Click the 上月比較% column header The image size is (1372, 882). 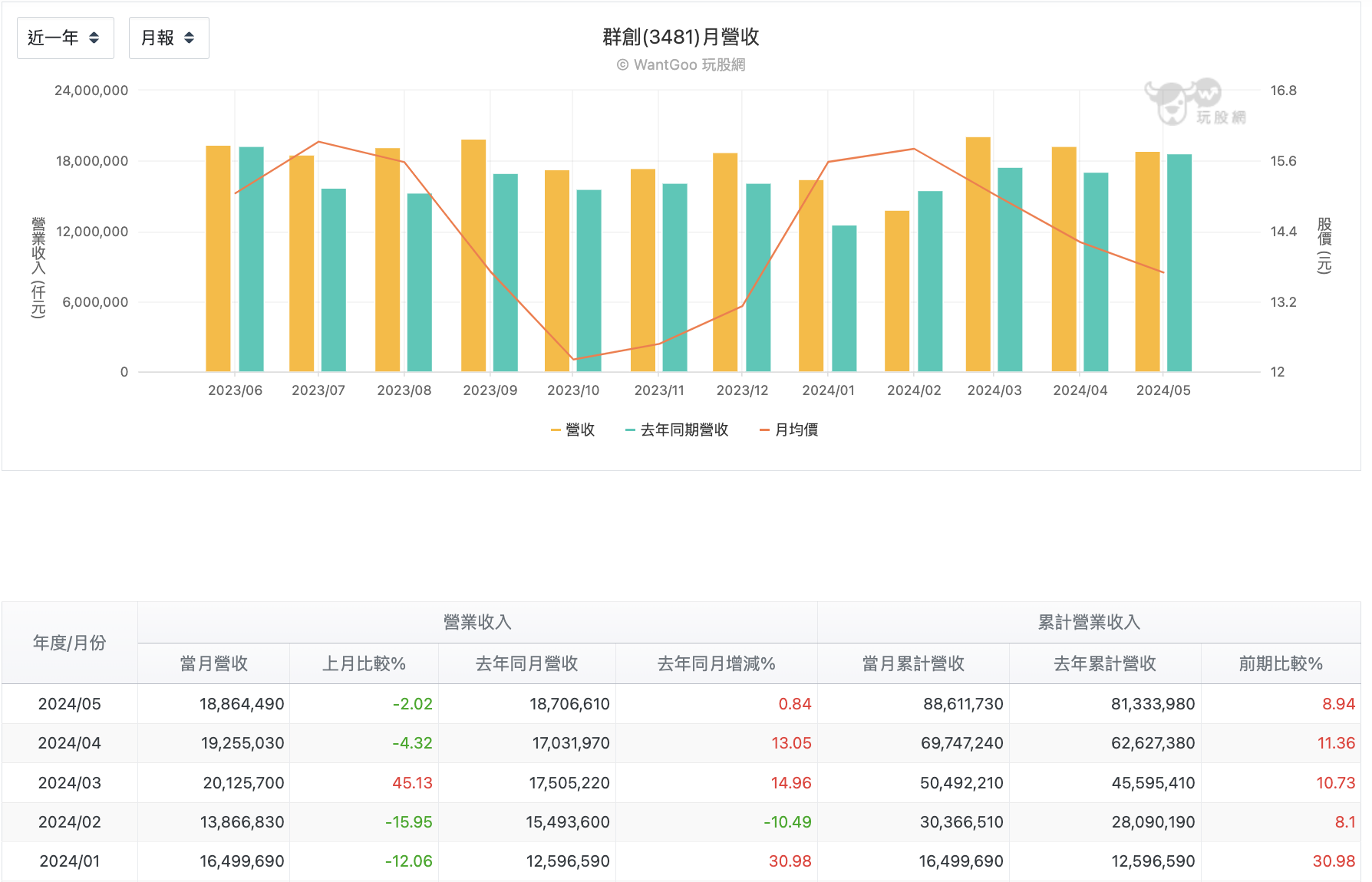click(364, 663)
